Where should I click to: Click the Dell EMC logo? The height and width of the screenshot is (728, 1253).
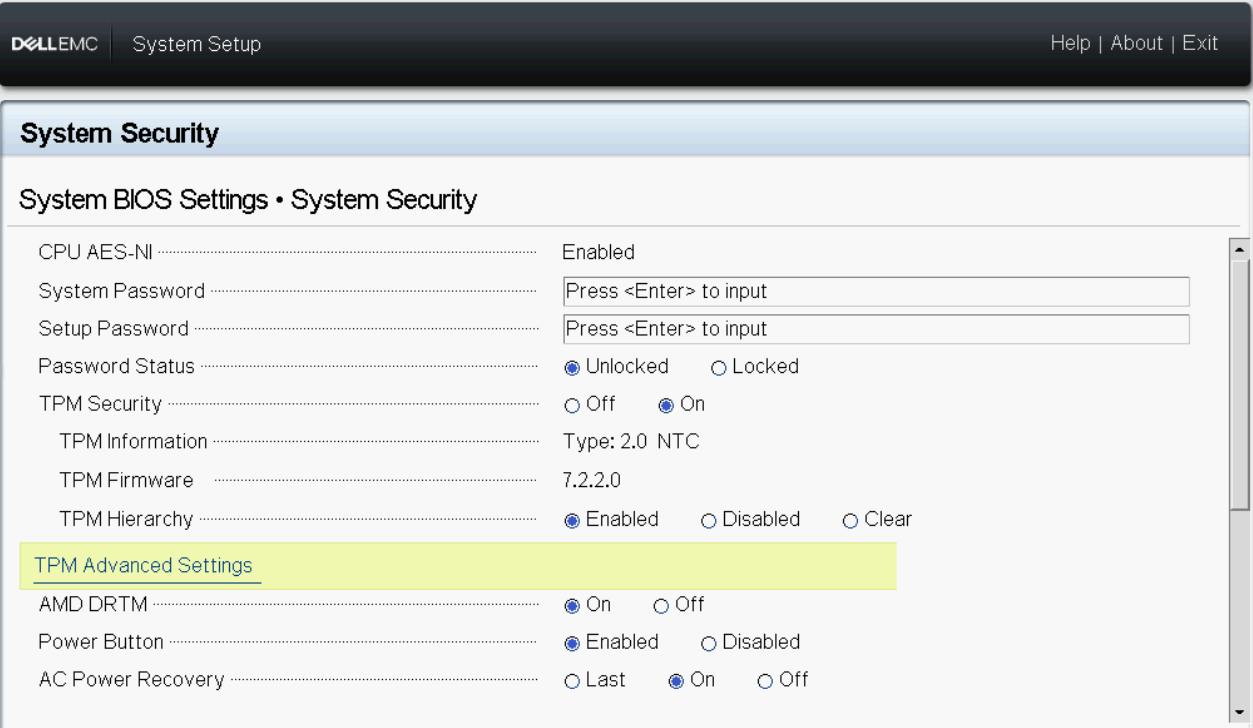pos(55,43)
